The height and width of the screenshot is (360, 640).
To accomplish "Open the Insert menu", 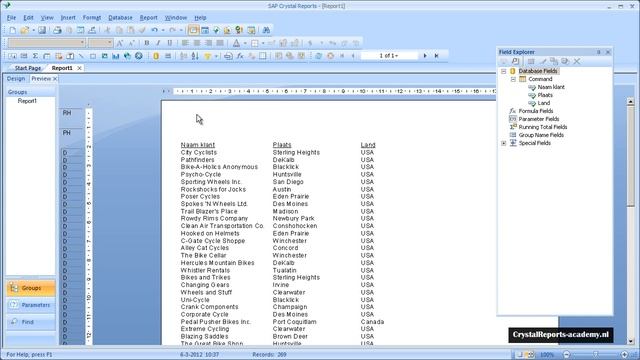I will [x=68, y=18].
